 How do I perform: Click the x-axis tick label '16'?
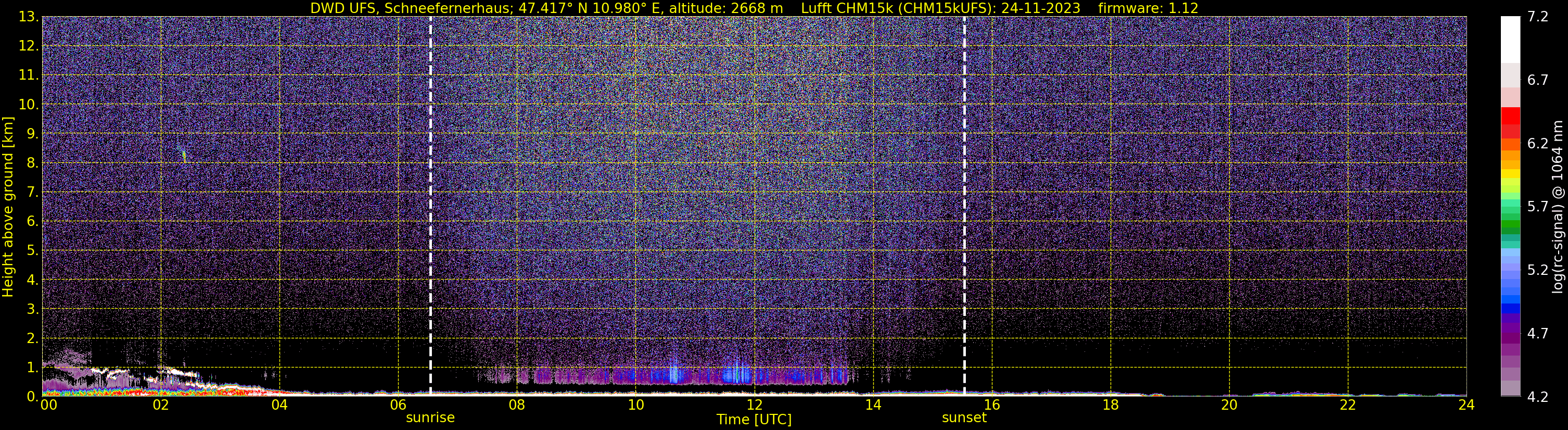click(x=991, y=405)
